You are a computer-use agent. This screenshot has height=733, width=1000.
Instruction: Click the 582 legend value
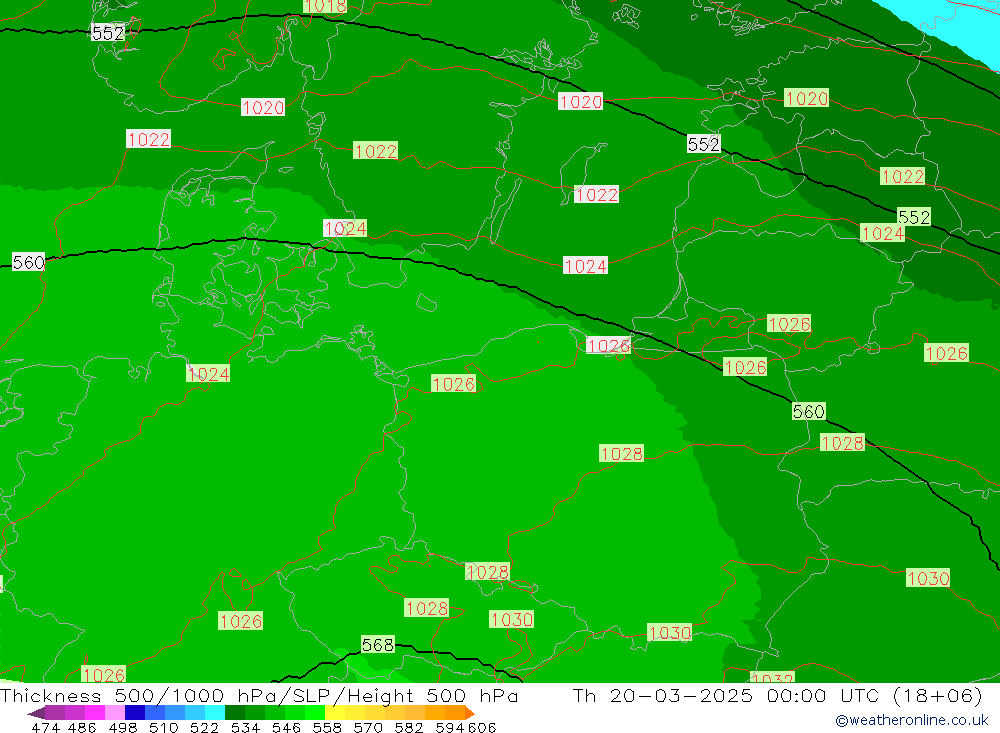[x=408, y=727]
